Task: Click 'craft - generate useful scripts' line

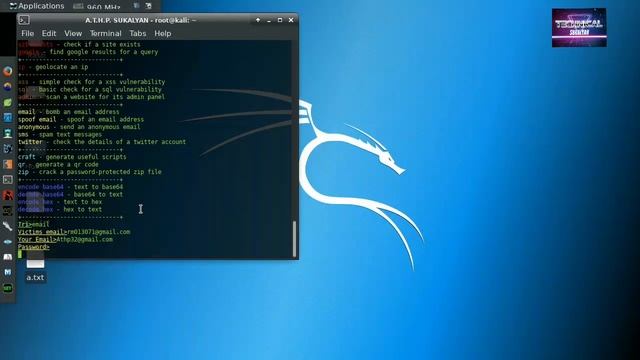Action: [x=72, y=157]
